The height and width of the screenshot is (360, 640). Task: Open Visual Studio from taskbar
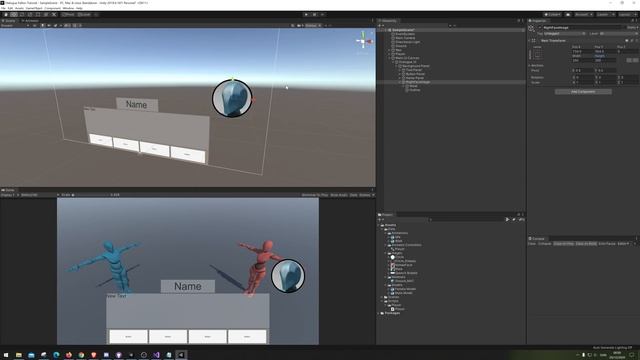[x=156, y=355]
